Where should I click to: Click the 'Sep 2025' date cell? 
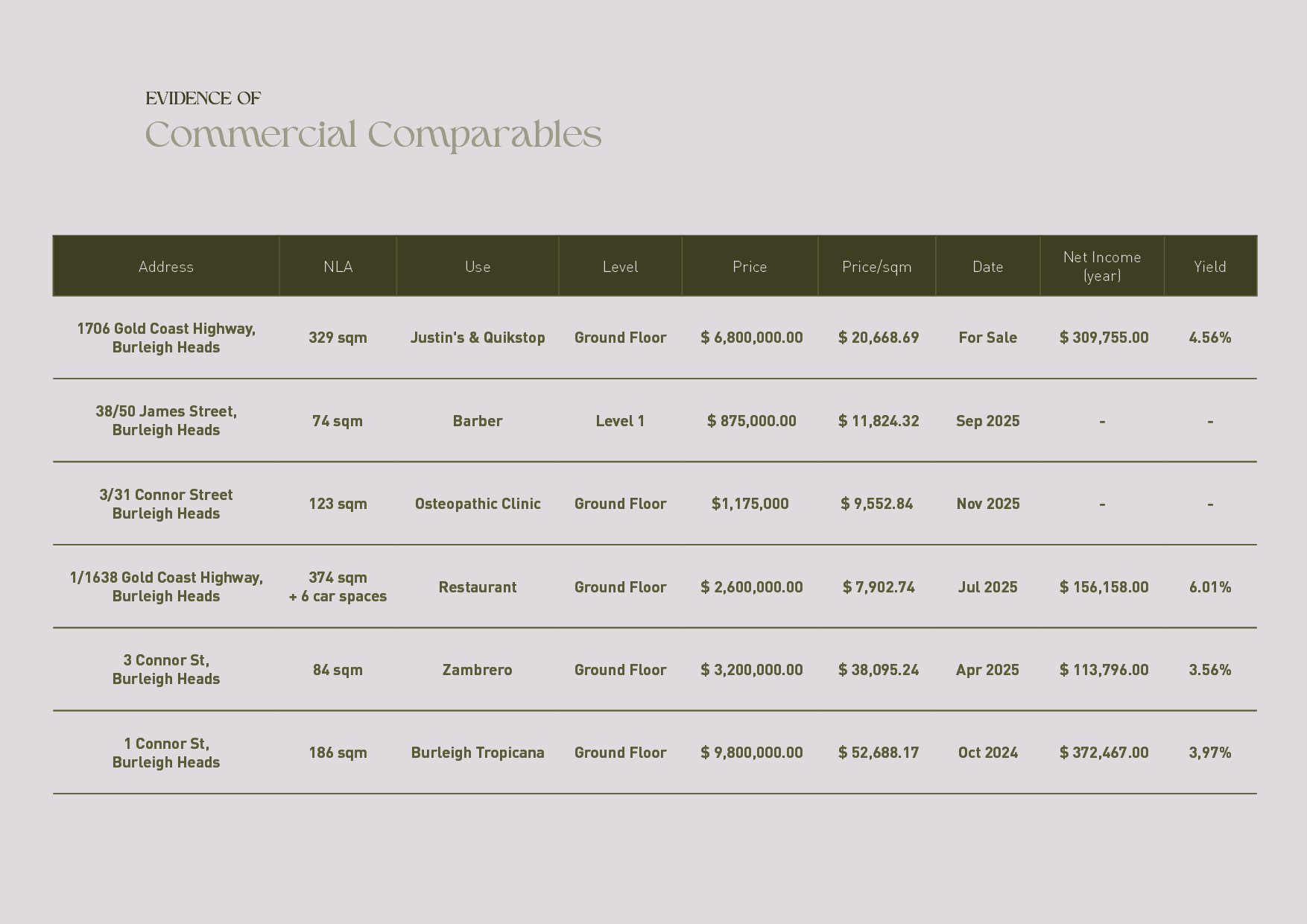coord(987,421)
